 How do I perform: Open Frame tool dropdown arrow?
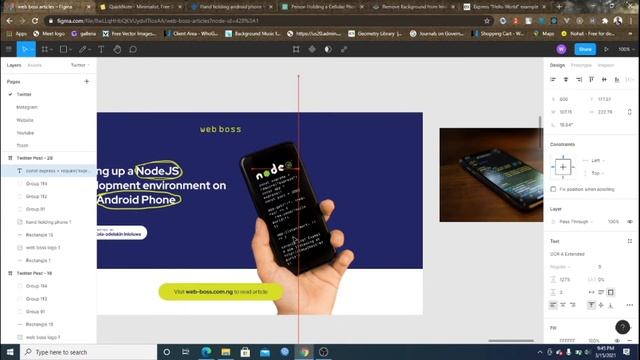(51, 50)
